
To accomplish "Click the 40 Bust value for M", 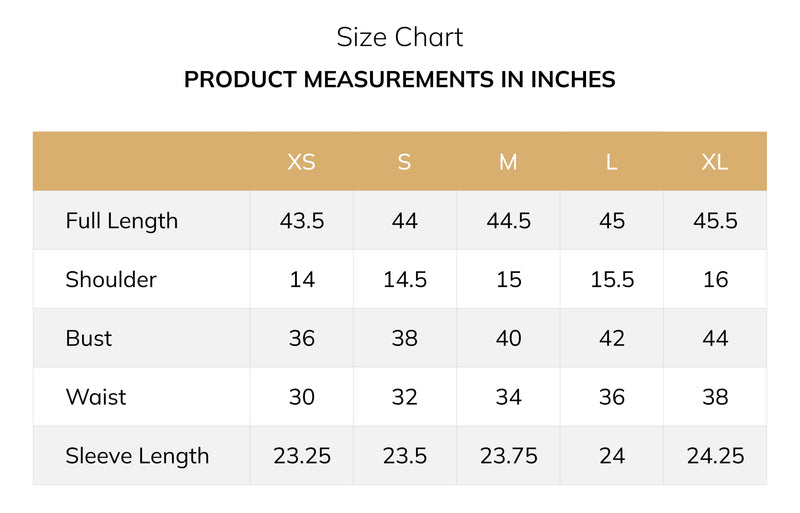I will pyautogui.click(x=508, y=338).
